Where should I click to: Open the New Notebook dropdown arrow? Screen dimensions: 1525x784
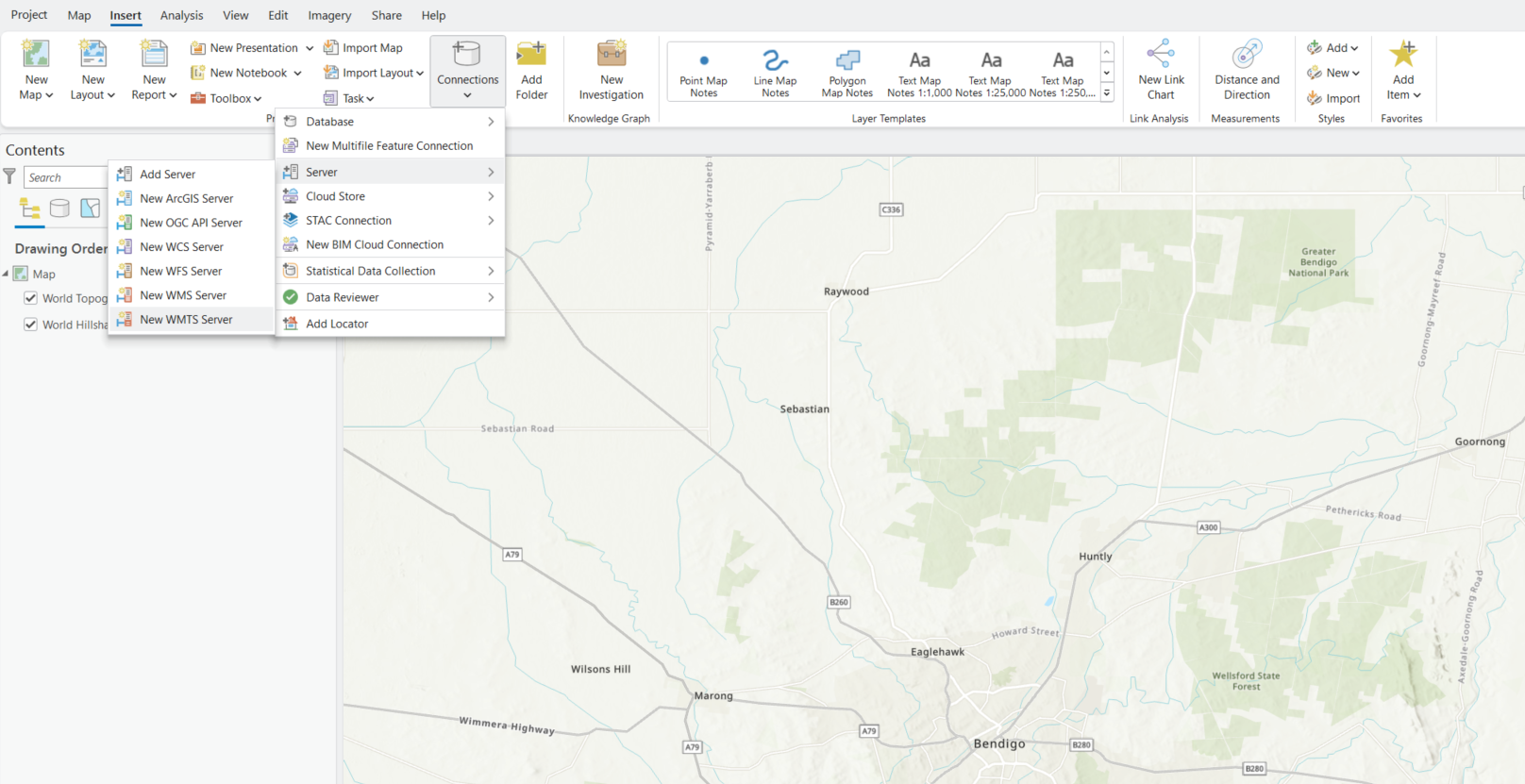point(297,73)
